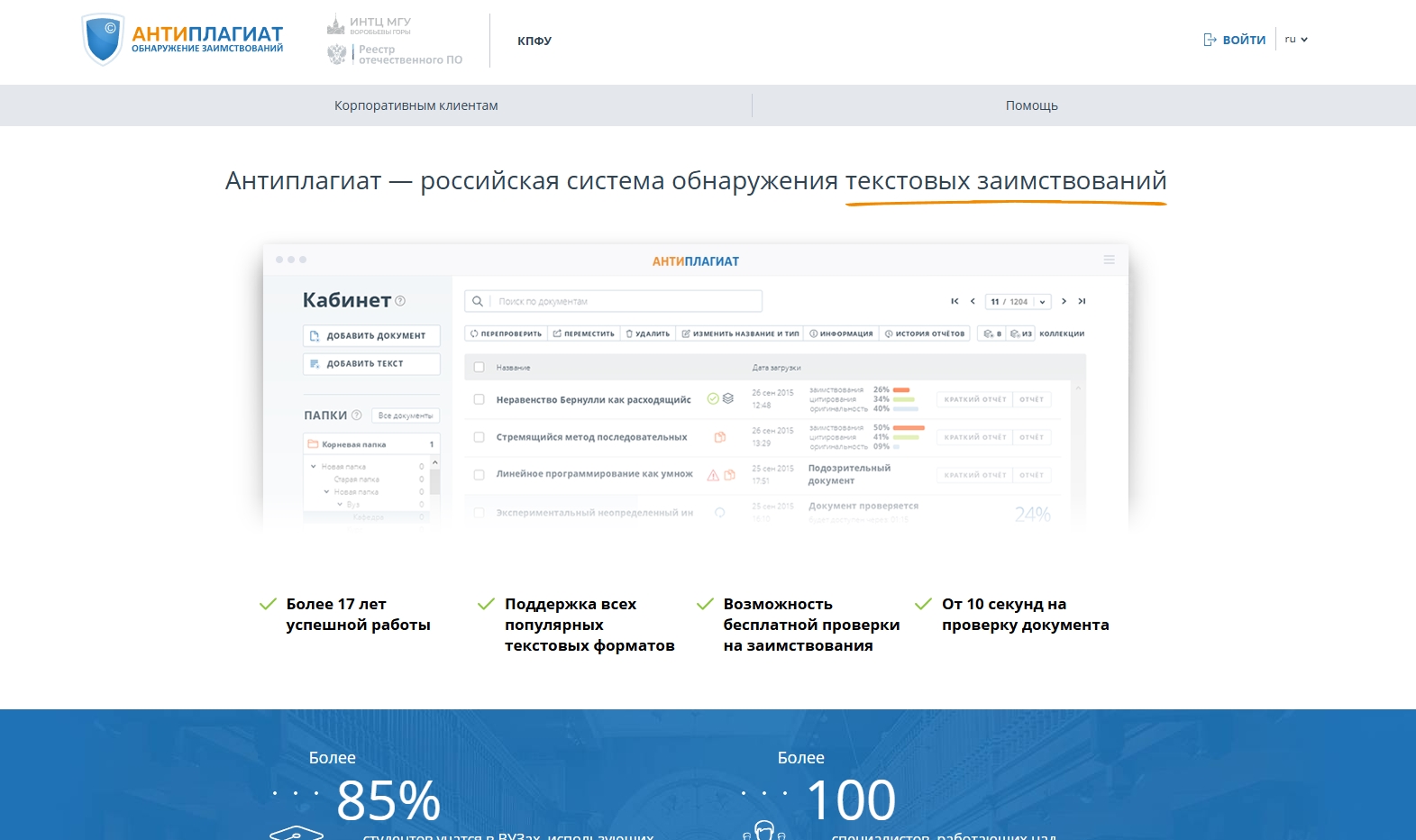Open the 11 / 1204 page selector dropdown
1416x840 pixels.
[1019, 302]
